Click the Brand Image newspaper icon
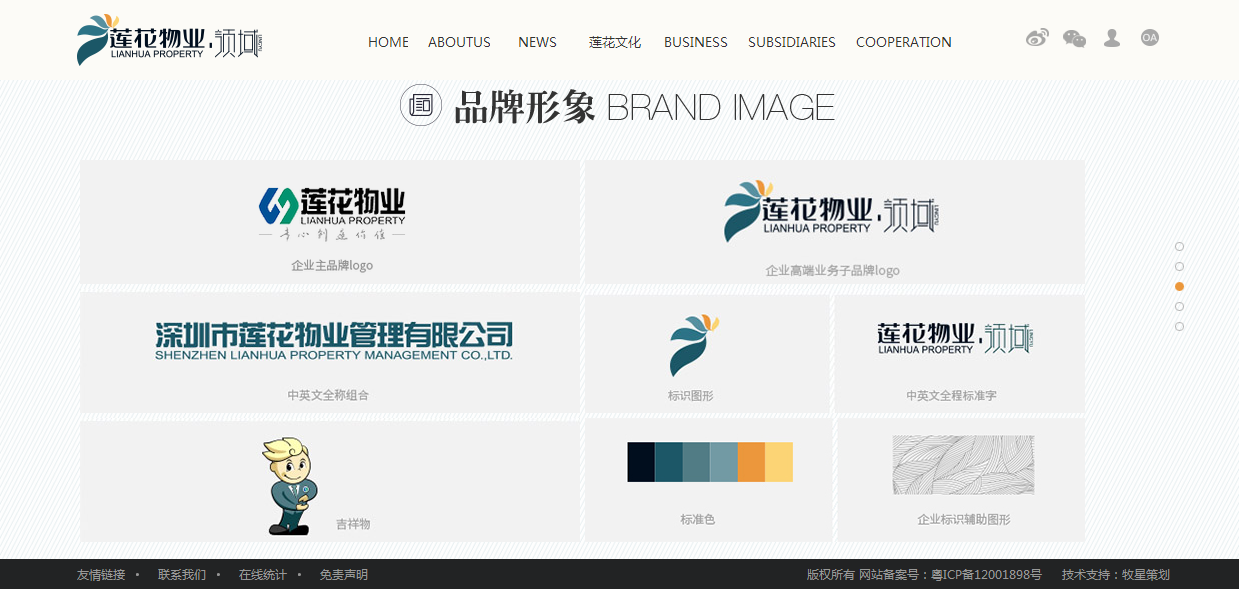The width and height of the screenshot is (1239, 589). pyautogui.click(x=421, y=105)
